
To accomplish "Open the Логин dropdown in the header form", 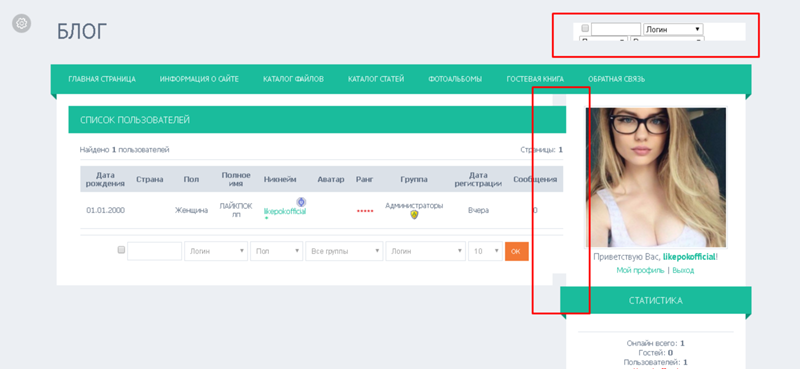I will tap(673, 29).
